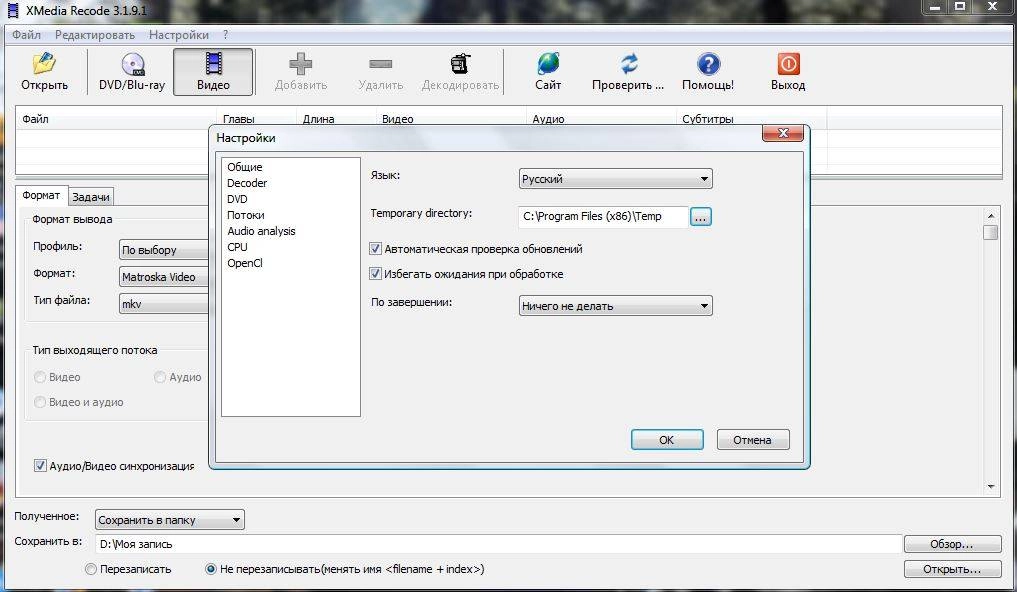Click the scrollbar up arrow in format panel

990,215
